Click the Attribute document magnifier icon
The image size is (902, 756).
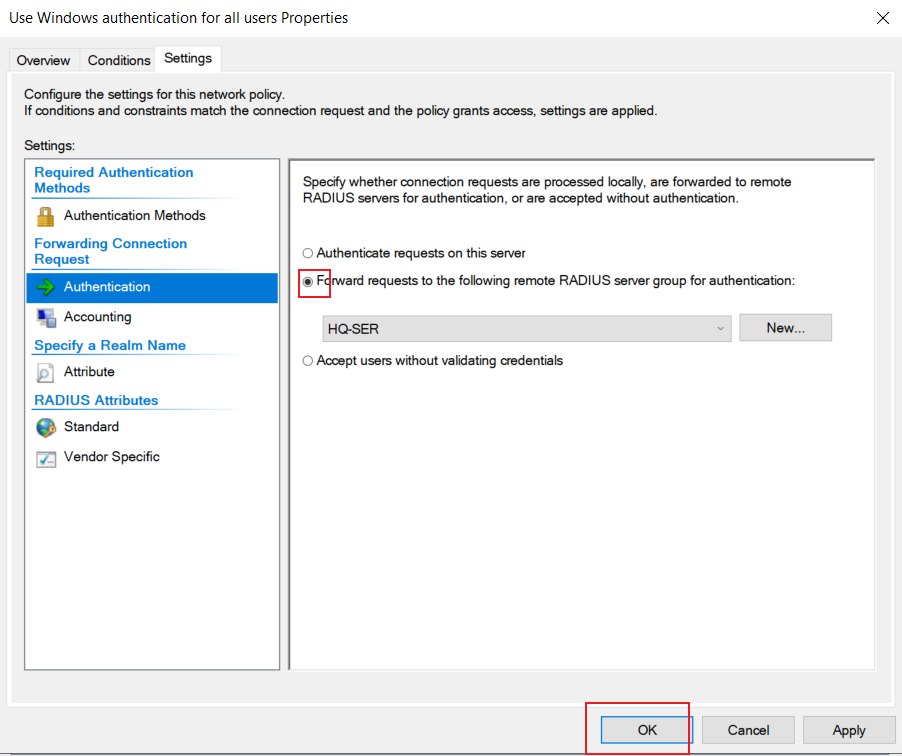[45, 373]
